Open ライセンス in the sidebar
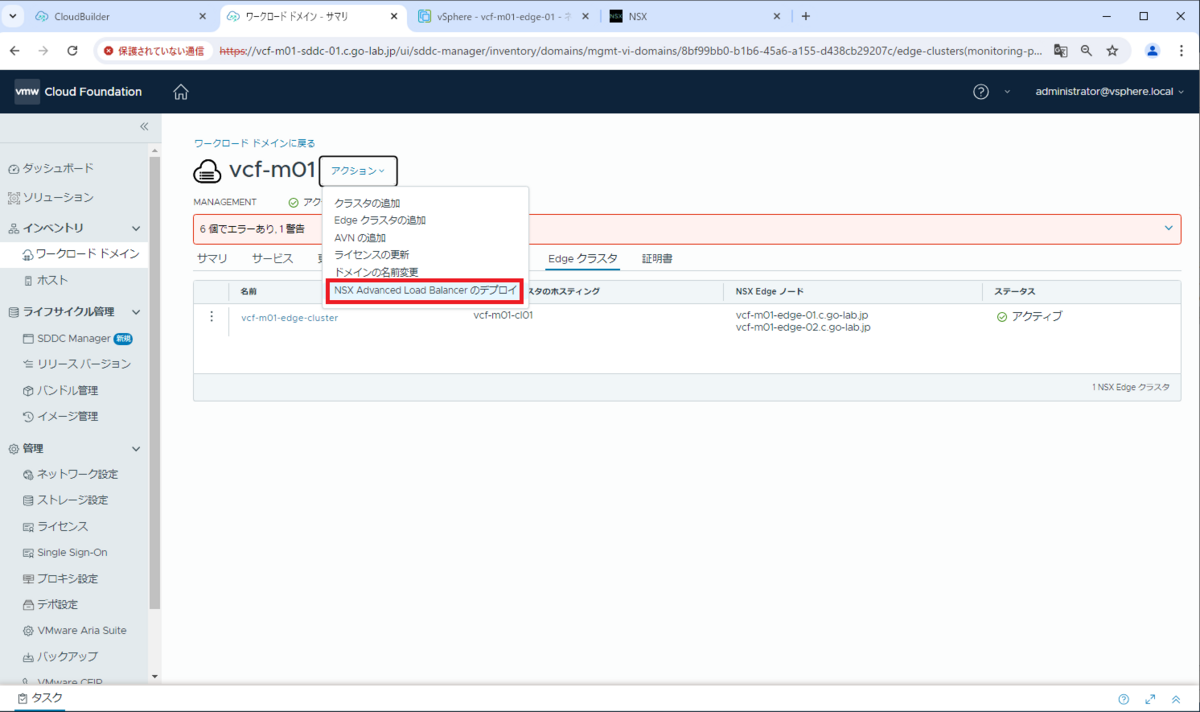 (x=55, y=526)
